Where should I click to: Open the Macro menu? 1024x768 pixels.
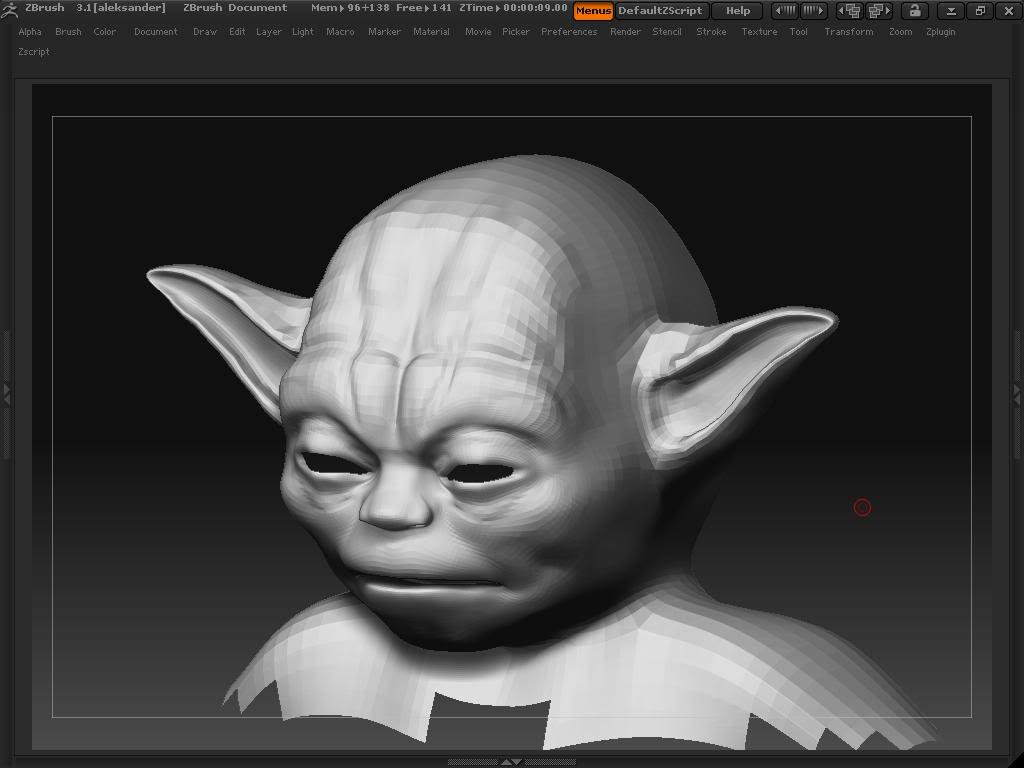pos(340,31)
